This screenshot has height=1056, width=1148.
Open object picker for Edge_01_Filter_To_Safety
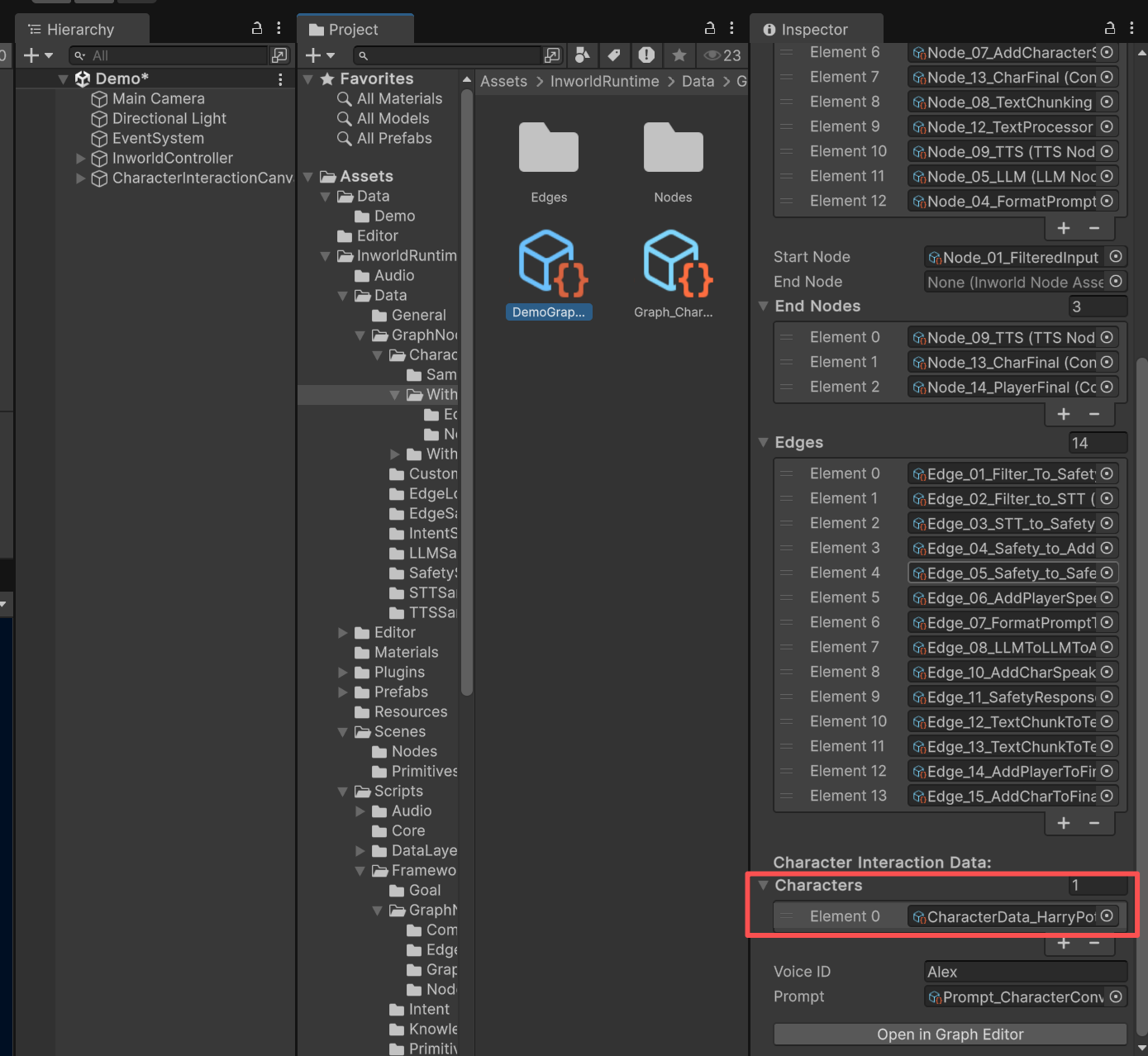point(1107,473)
